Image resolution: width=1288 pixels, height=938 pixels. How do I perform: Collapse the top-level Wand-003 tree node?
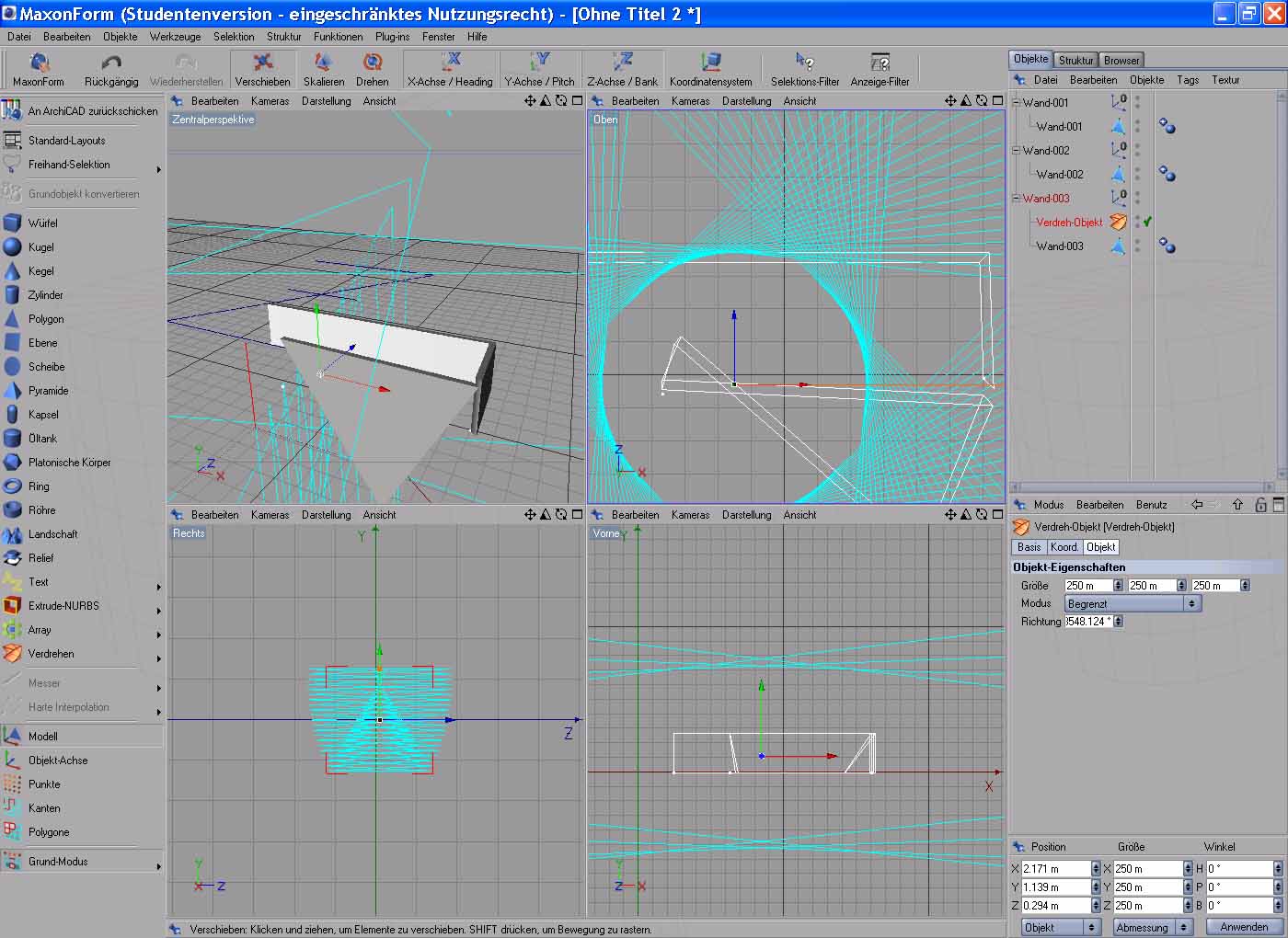(x=1017, y=198)
